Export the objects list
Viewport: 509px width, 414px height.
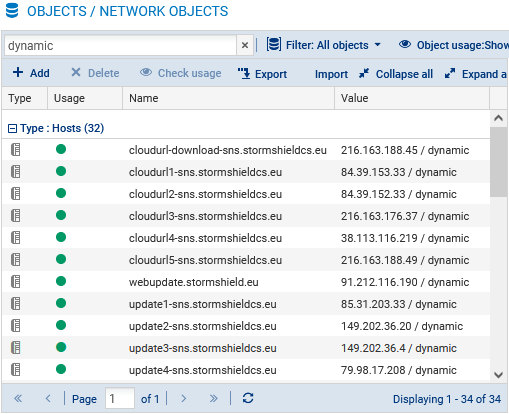262,74
